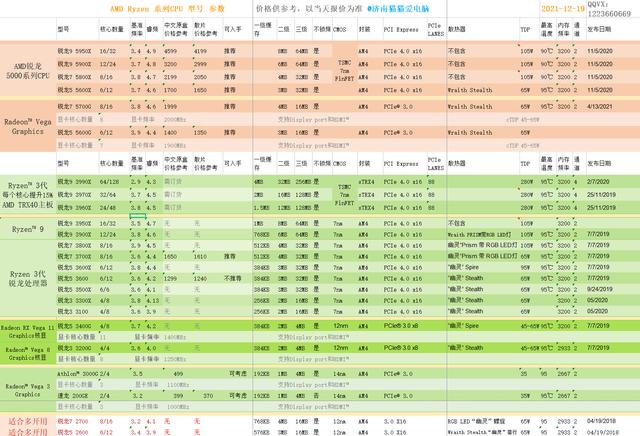Click the model cell '锐龙5 3500X'

[x=74, y=290]
